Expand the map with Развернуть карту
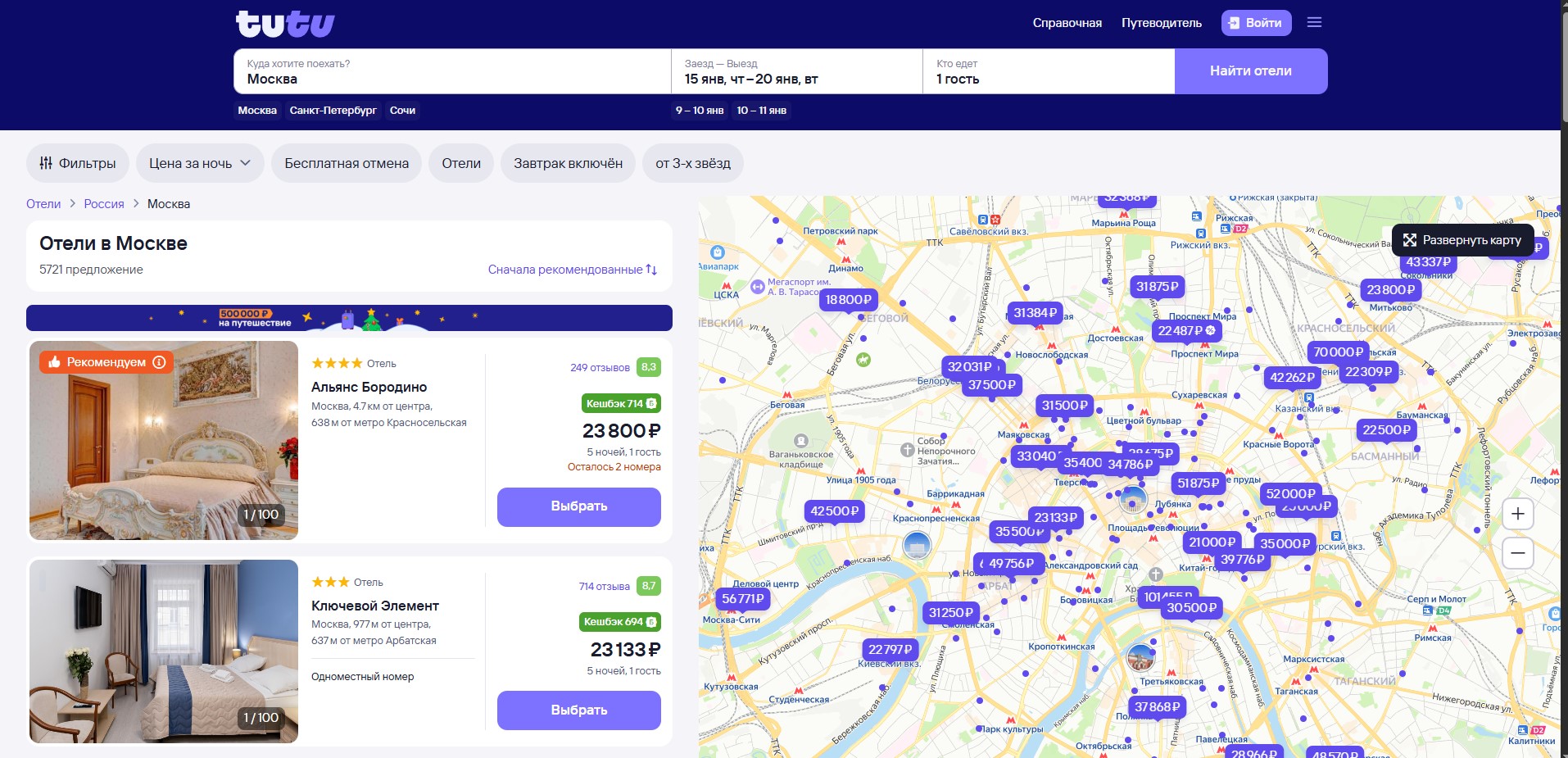The width and height of the screenshot is (1568, 758). tap(1462, 240)
